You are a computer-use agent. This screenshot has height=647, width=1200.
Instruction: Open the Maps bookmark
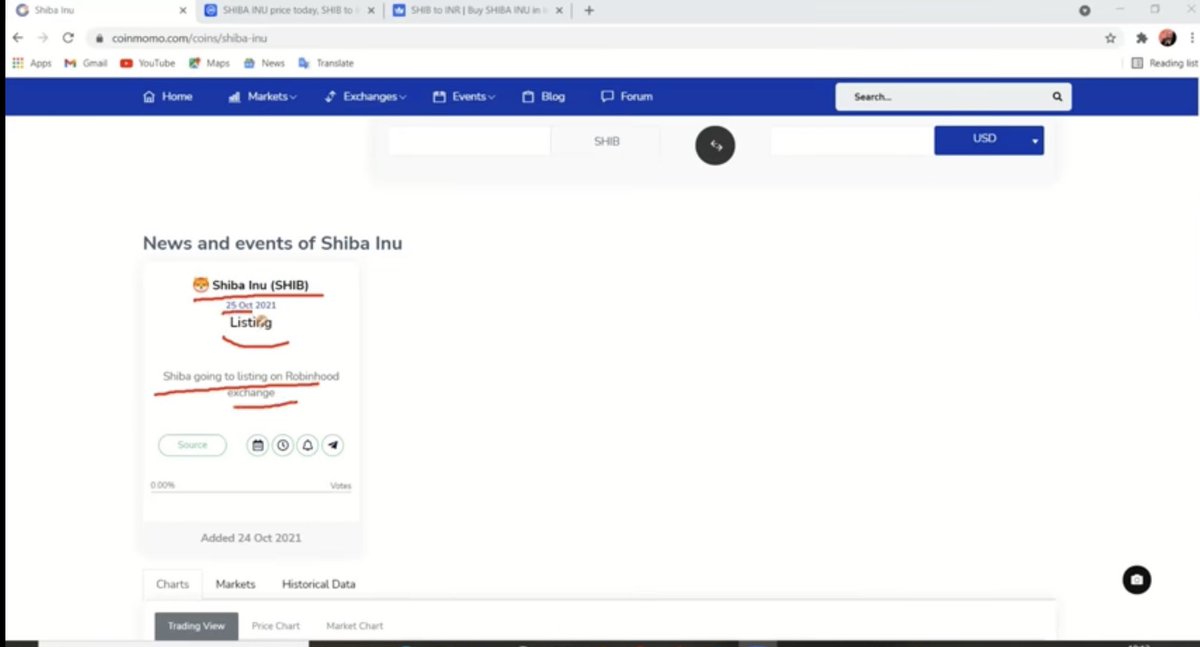click(x=209, y=63)
